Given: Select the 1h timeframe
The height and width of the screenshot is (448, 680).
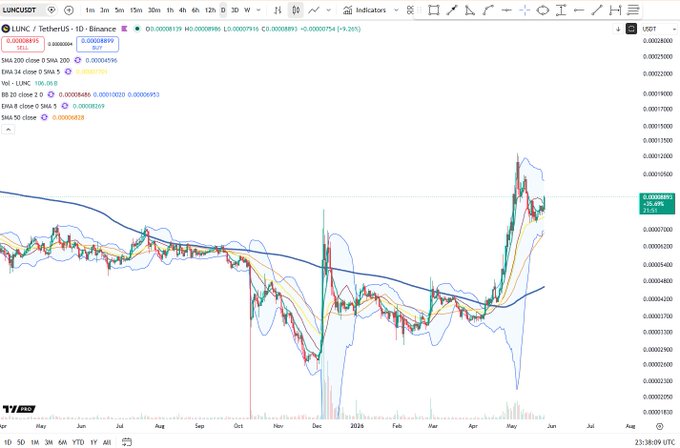Looking at the screenshot, I should click(170, 10).
